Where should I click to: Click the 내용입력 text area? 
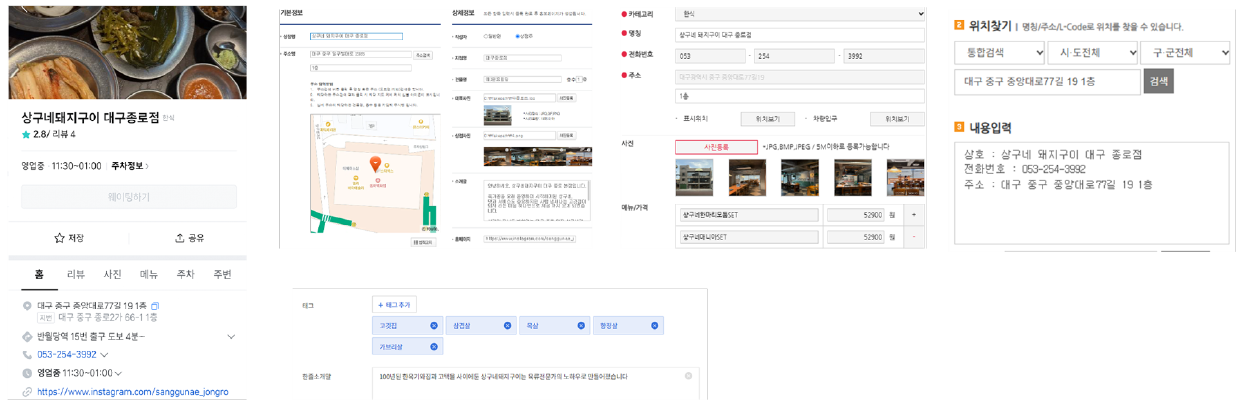pos(1091,193)
